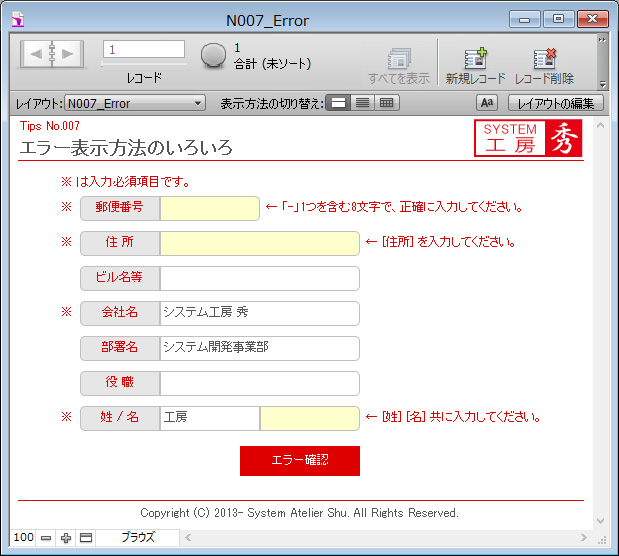Open toolbar options arrow at right edge

tap(602, 84)
